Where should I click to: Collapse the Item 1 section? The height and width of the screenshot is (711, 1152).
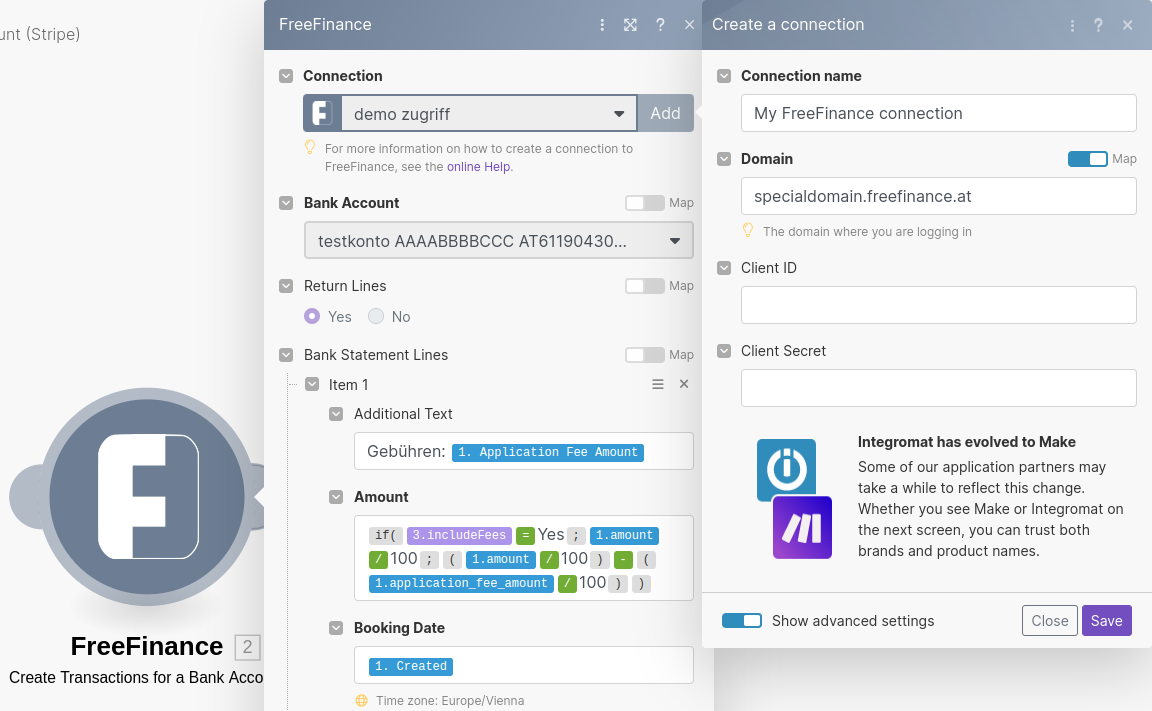click(x=312, y=385)
